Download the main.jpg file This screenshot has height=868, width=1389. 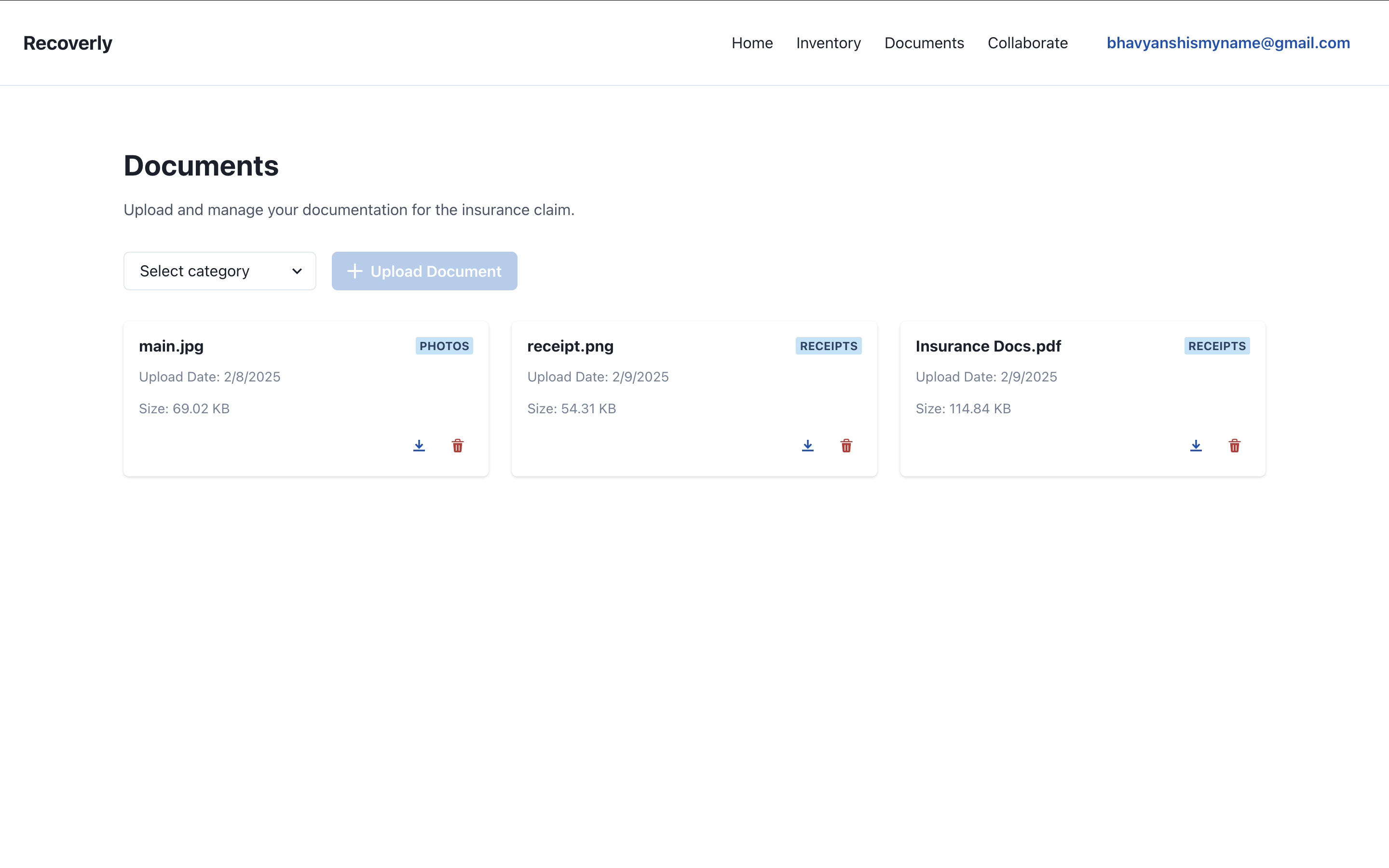[419, 446]
